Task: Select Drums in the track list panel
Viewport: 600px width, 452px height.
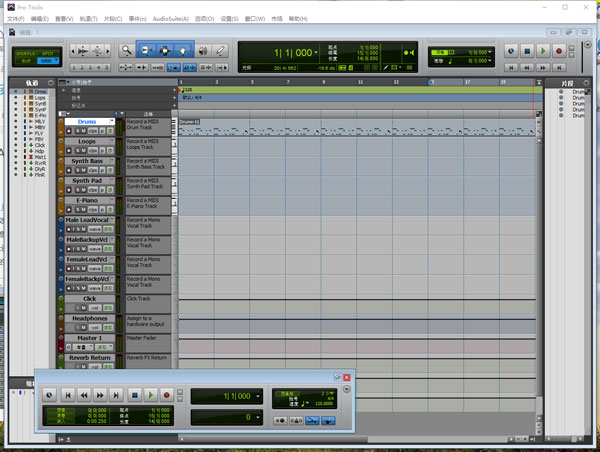Action: point(41,91)
